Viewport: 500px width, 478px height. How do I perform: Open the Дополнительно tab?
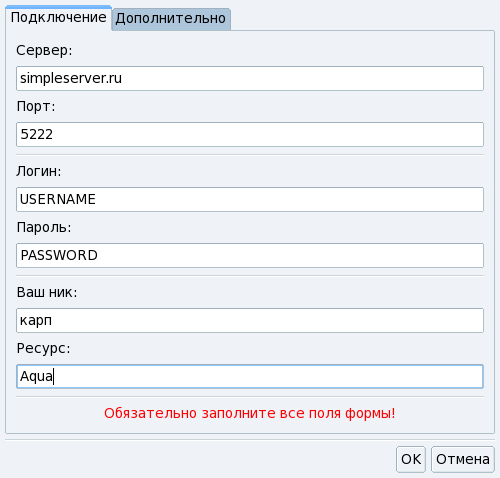pos(171,19)
